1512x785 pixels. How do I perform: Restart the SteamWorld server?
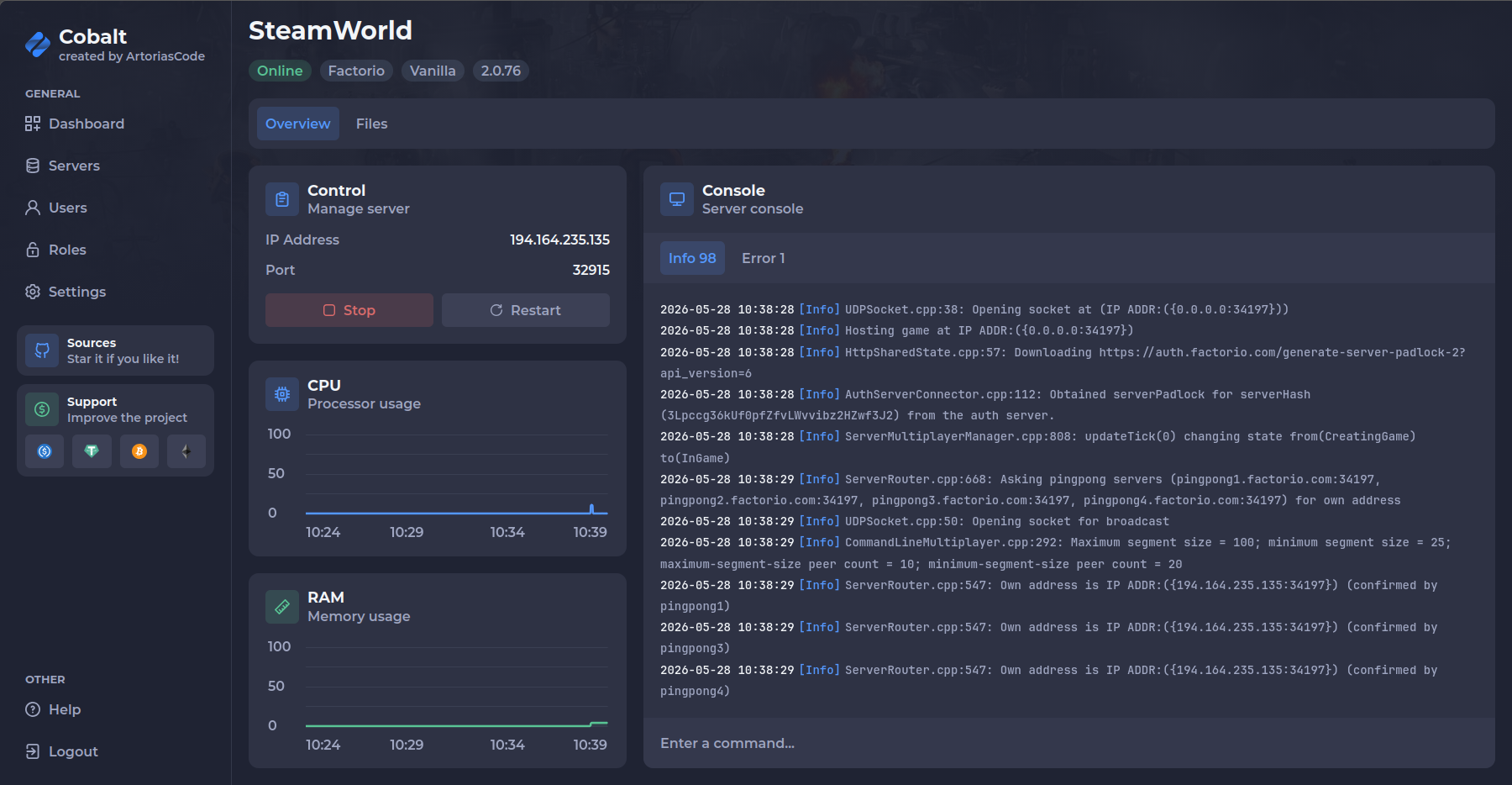click(x=526, y=310)
